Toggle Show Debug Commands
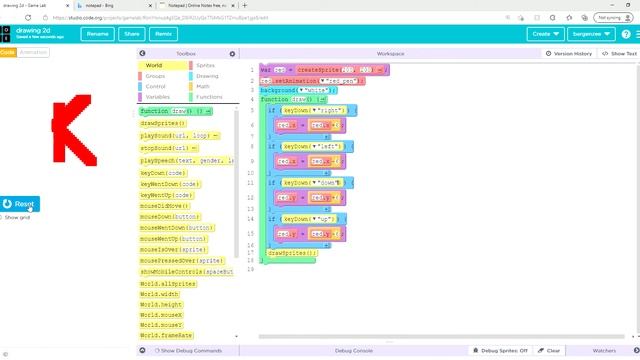Screen dimensions: 640x360 click(x=188, y=351)
